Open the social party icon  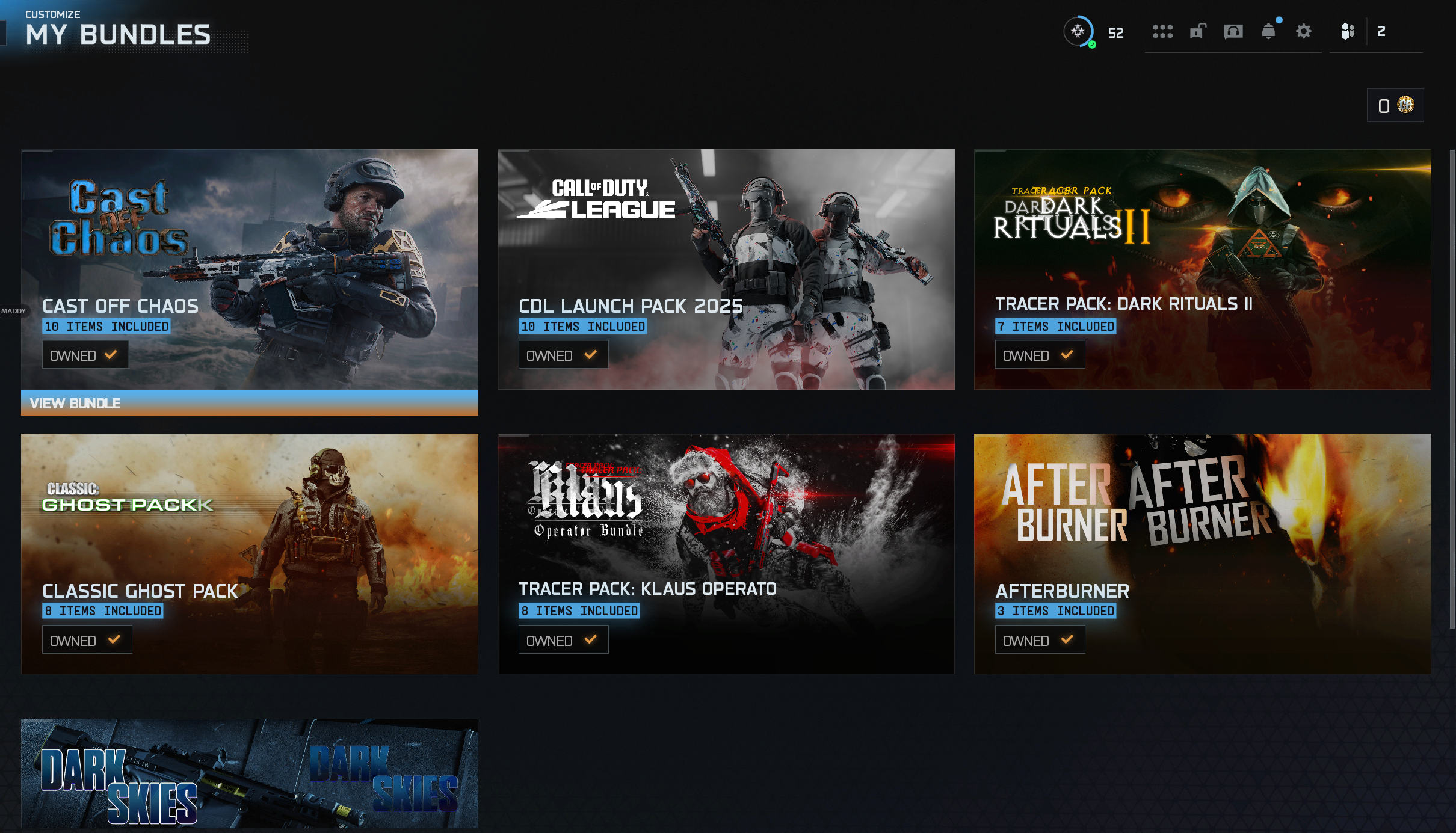[1348, 31]
